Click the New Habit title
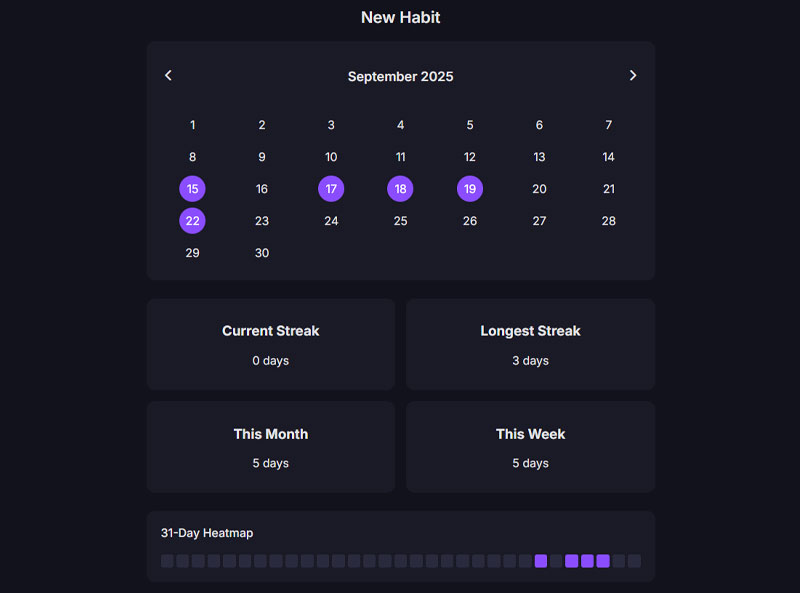800x593 pixels. (400, 17)
